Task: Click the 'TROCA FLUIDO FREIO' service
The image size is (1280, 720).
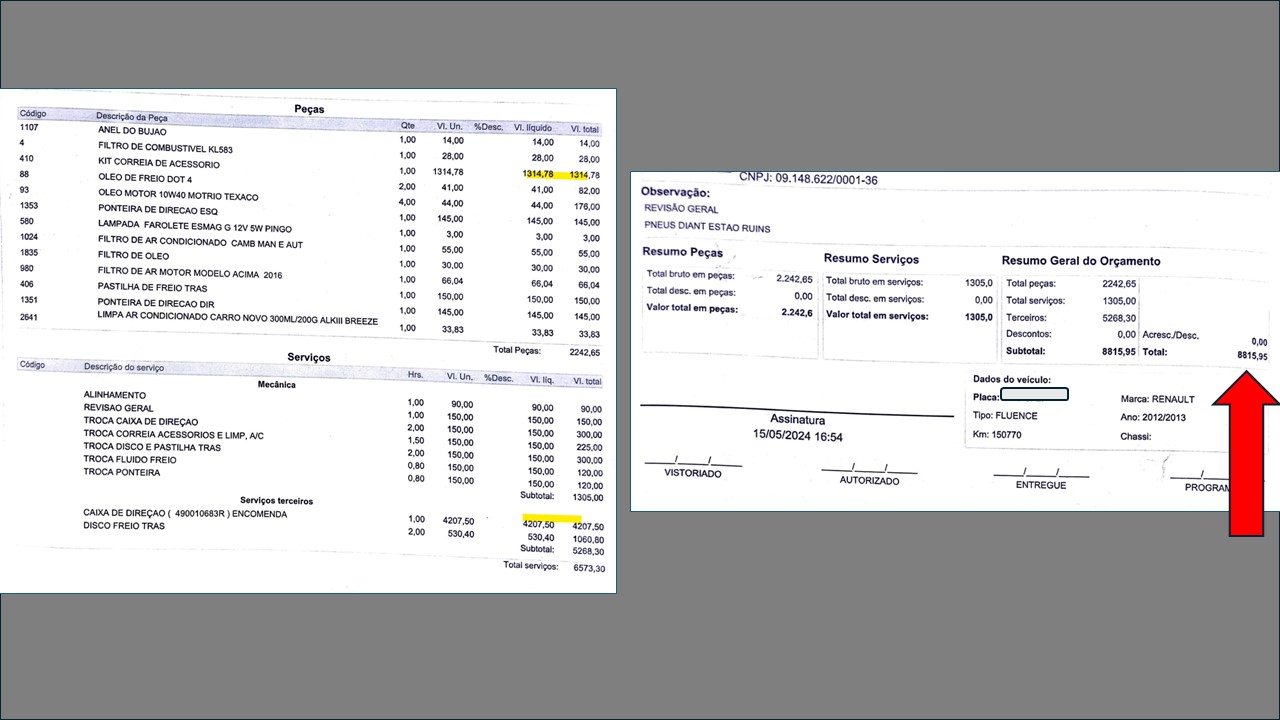Action: pos(130,459)
